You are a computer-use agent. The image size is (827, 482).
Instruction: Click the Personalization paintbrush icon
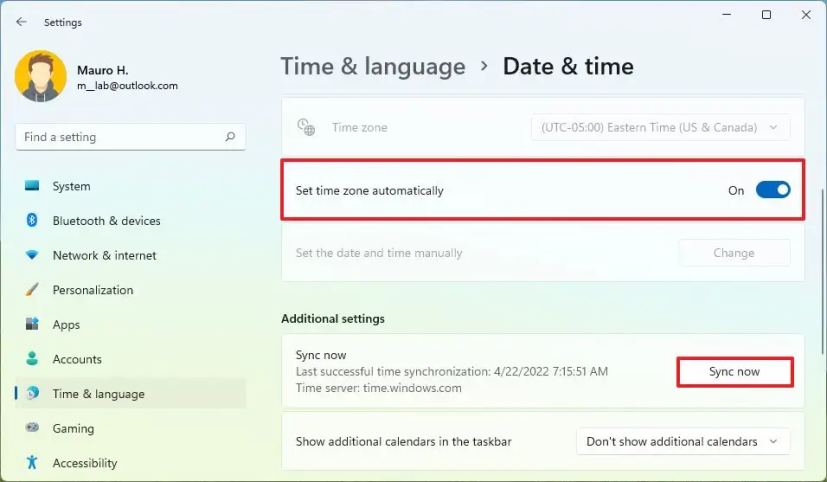pyautogui.click(x=32, y=290)
